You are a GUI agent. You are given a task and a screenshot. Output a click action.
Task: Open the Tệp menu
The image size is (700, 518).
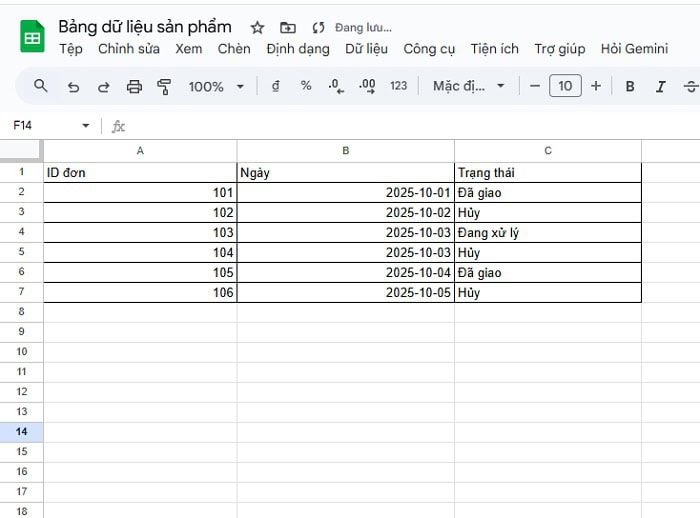point(71,49)
